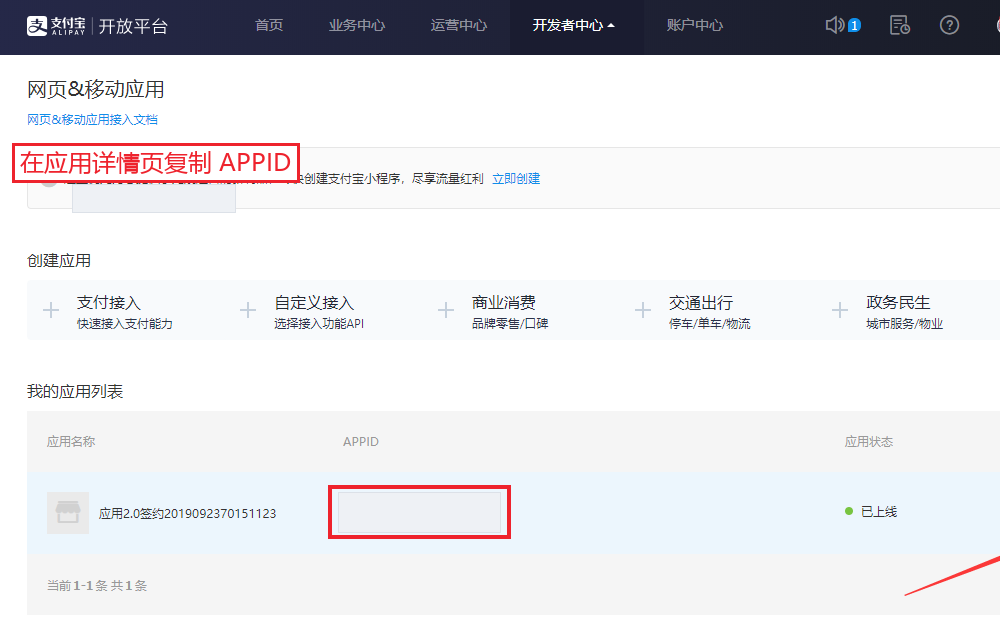Screen dimensions: 1000x625
Task: Click 快速接入支付能力 description text
Action: [x=124, y=324]
